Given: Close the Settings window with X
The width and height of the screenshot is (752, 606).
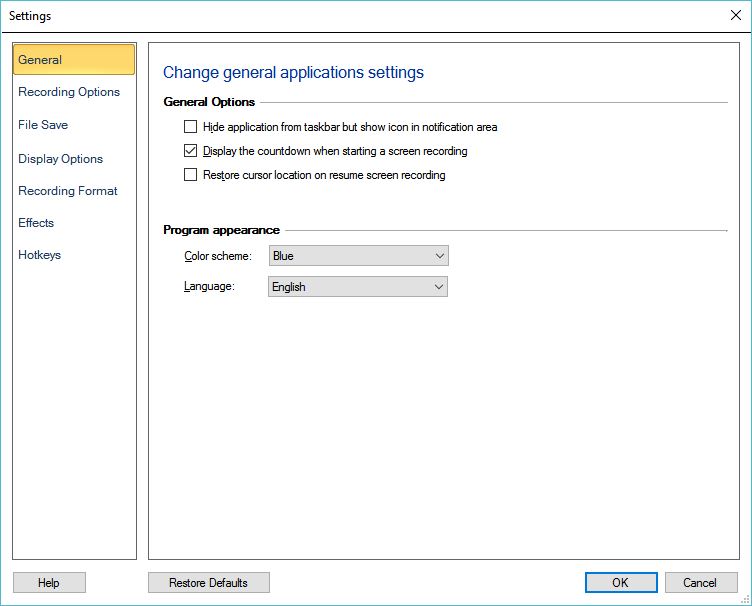Looking at the screenshot, I should (x=735, y=15).
